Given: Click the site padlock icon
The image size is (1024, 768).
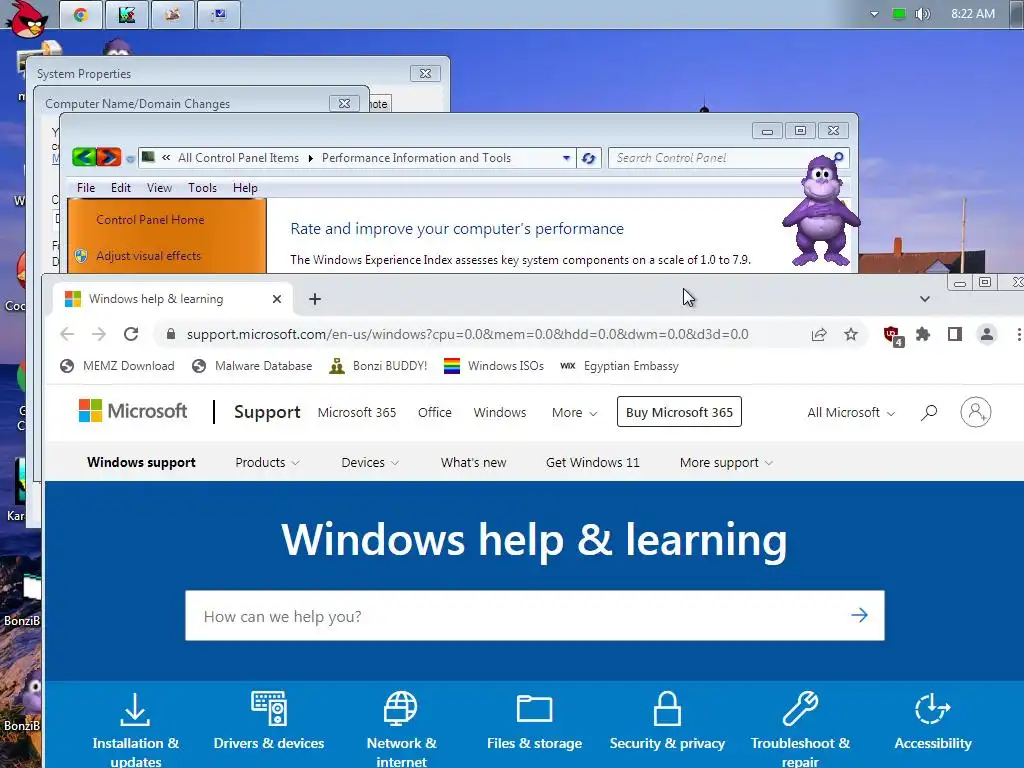Looking at the screenshot, I should (171, 334).
